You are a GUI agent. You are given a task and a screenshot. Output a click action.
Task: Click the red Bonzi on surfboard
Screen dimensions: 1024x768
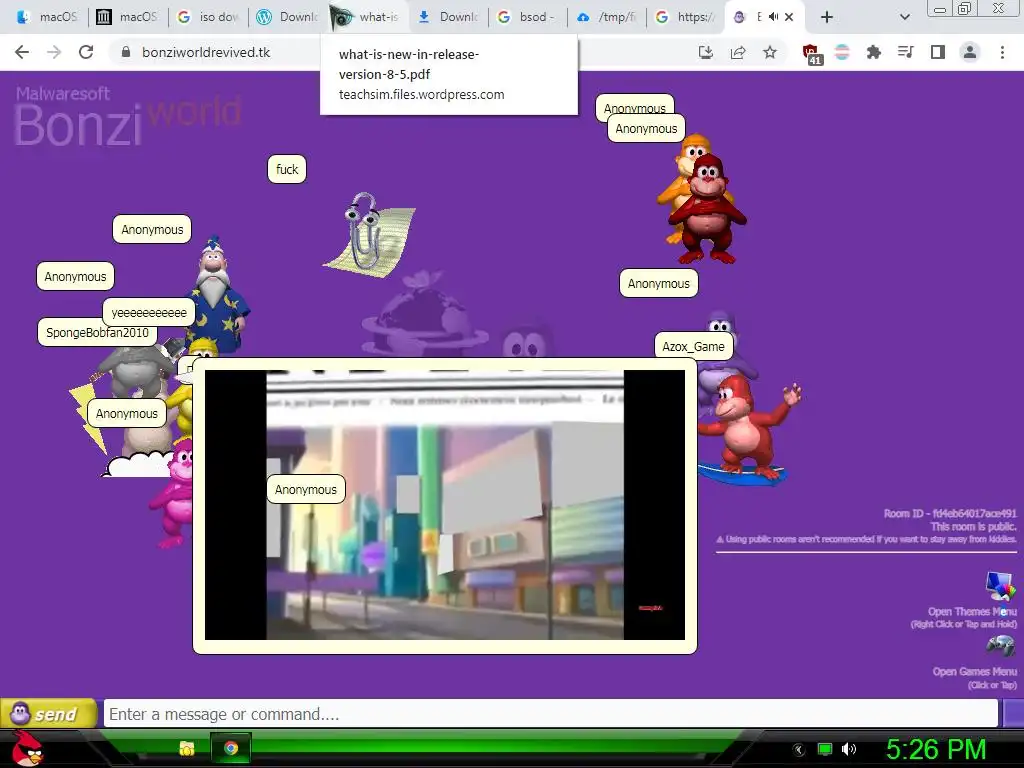click(x=748, y=431)
